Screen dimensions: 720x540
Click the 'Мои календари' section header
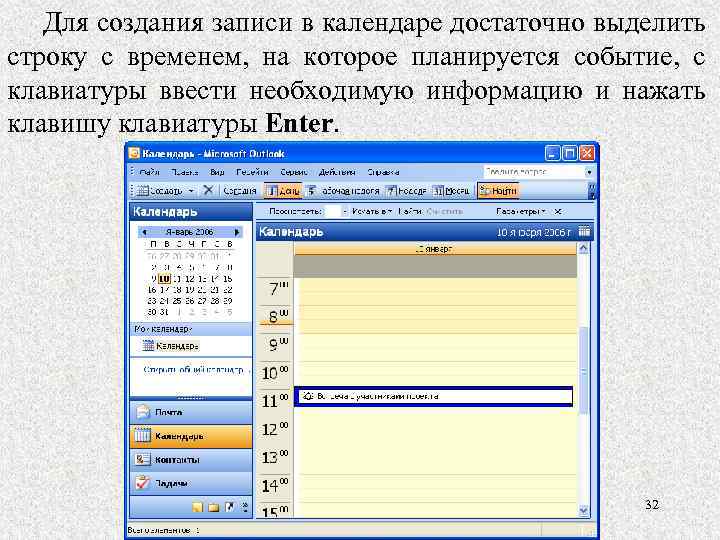pos(191,329)
